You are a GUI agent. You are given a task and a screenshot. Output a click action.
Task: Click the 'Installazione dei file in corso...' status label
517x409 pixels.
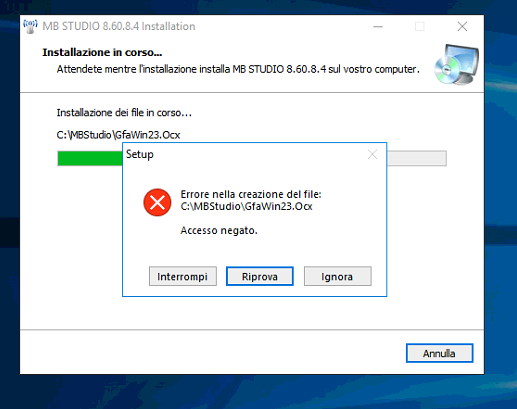pos(124,113)
